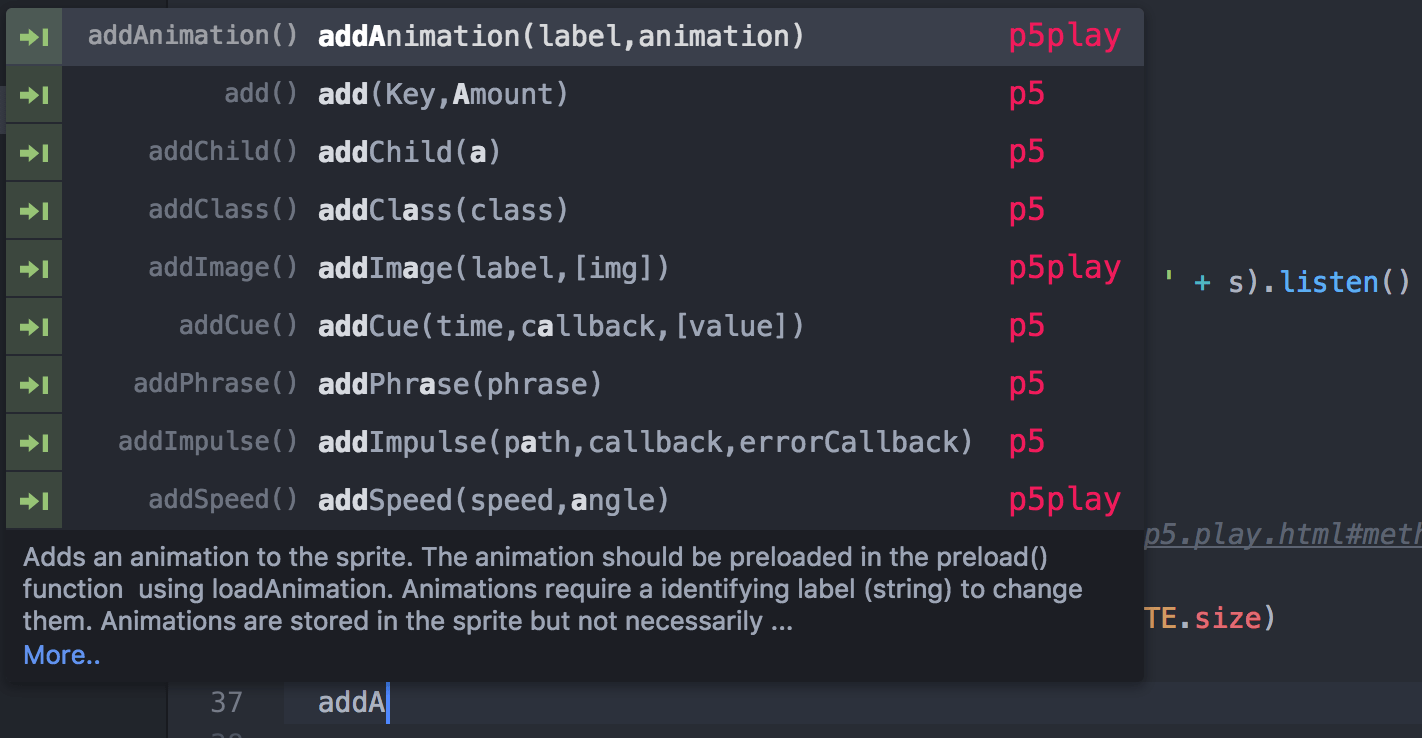Viewport: 1422px width, 738px height.
Task: Click the snippet icon beside addAnimation()
Action: coord(34,37)
